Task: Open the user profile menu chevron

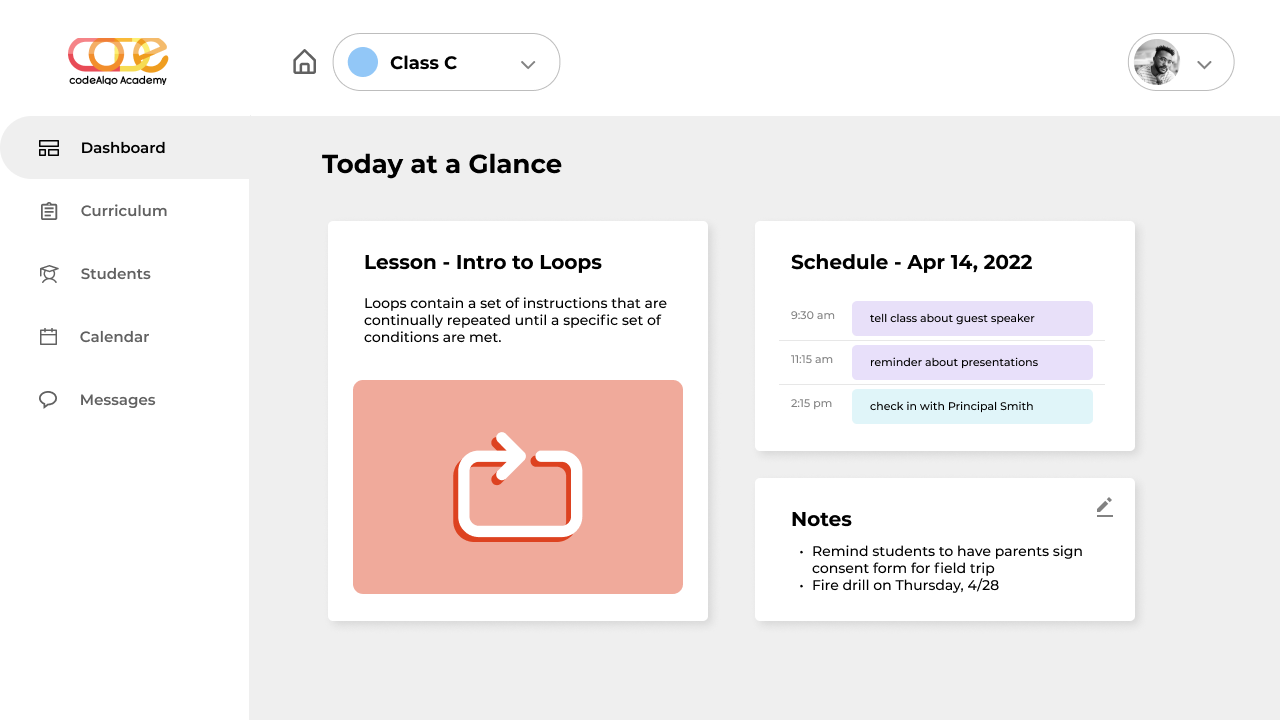Action: coord(1204,64)
